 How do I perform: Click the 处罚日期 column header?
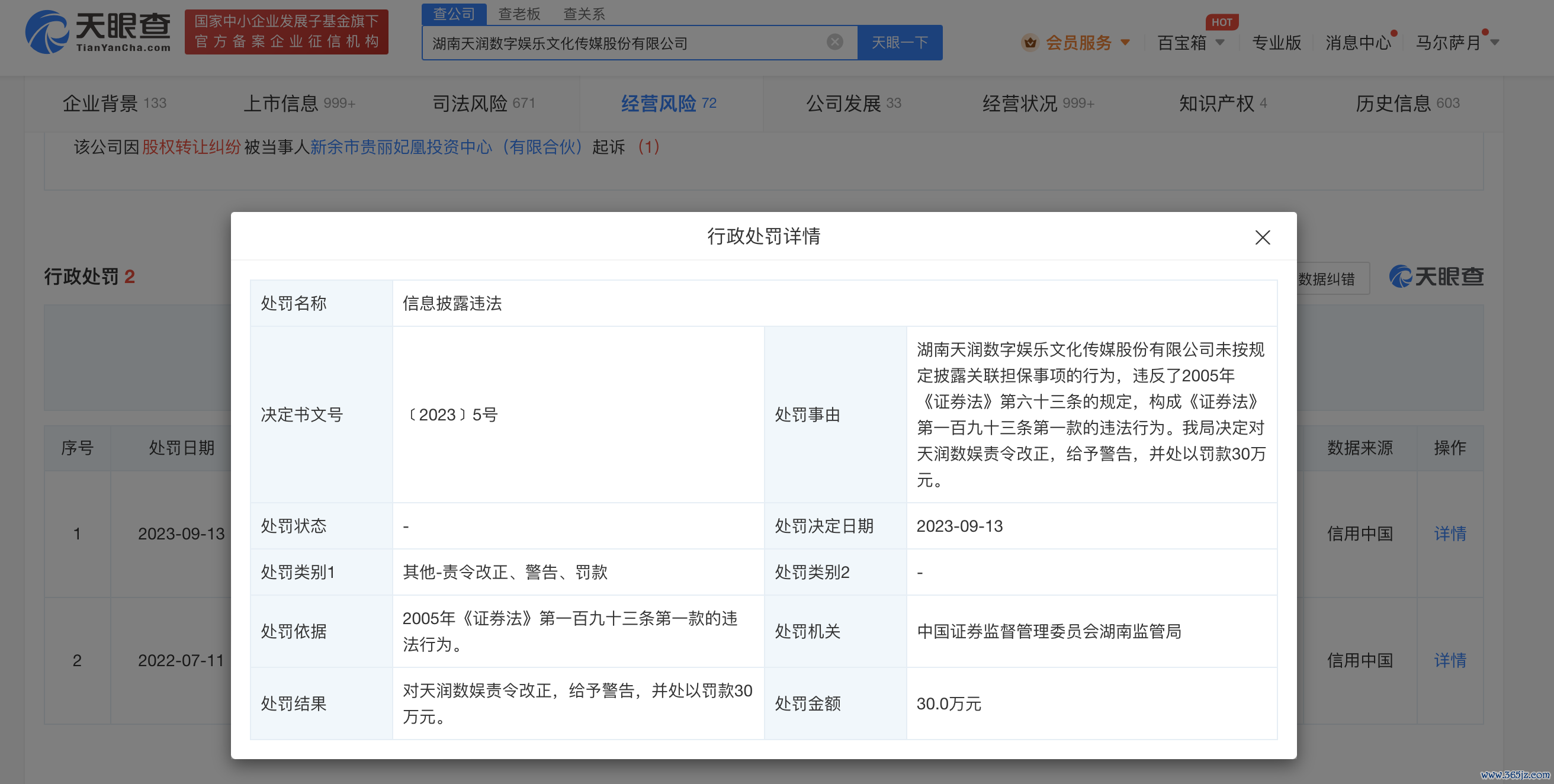point(182,448)
